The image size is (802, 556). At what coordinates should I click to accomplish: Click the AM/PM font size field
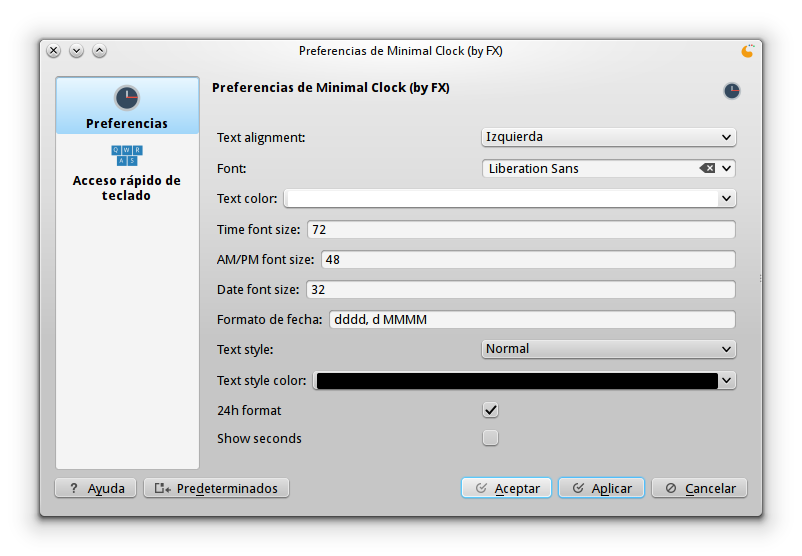(x=528, y=260)
